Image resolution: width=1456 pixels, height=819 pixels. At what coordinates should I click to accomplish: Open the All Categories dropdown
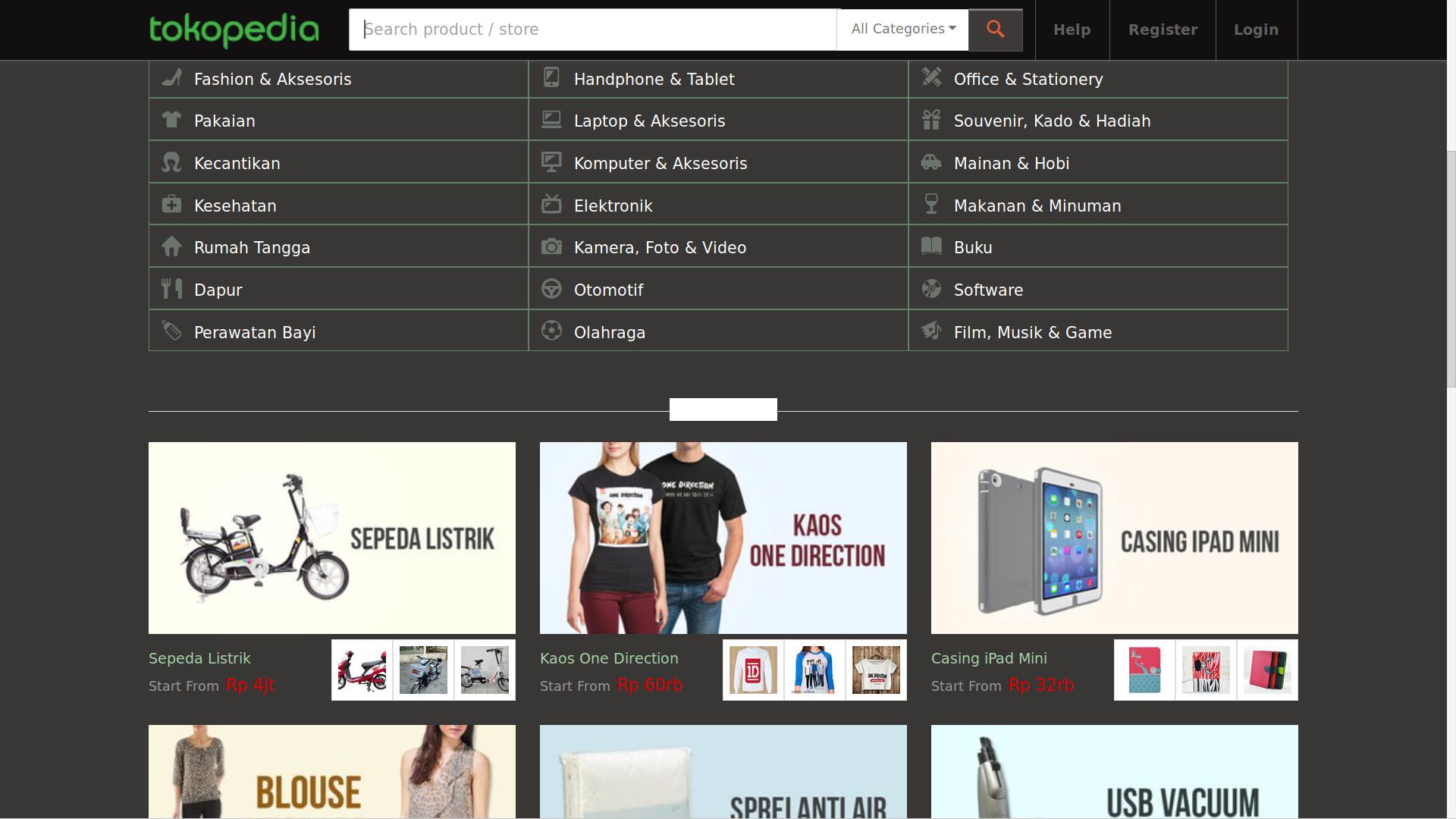point(902,30)
